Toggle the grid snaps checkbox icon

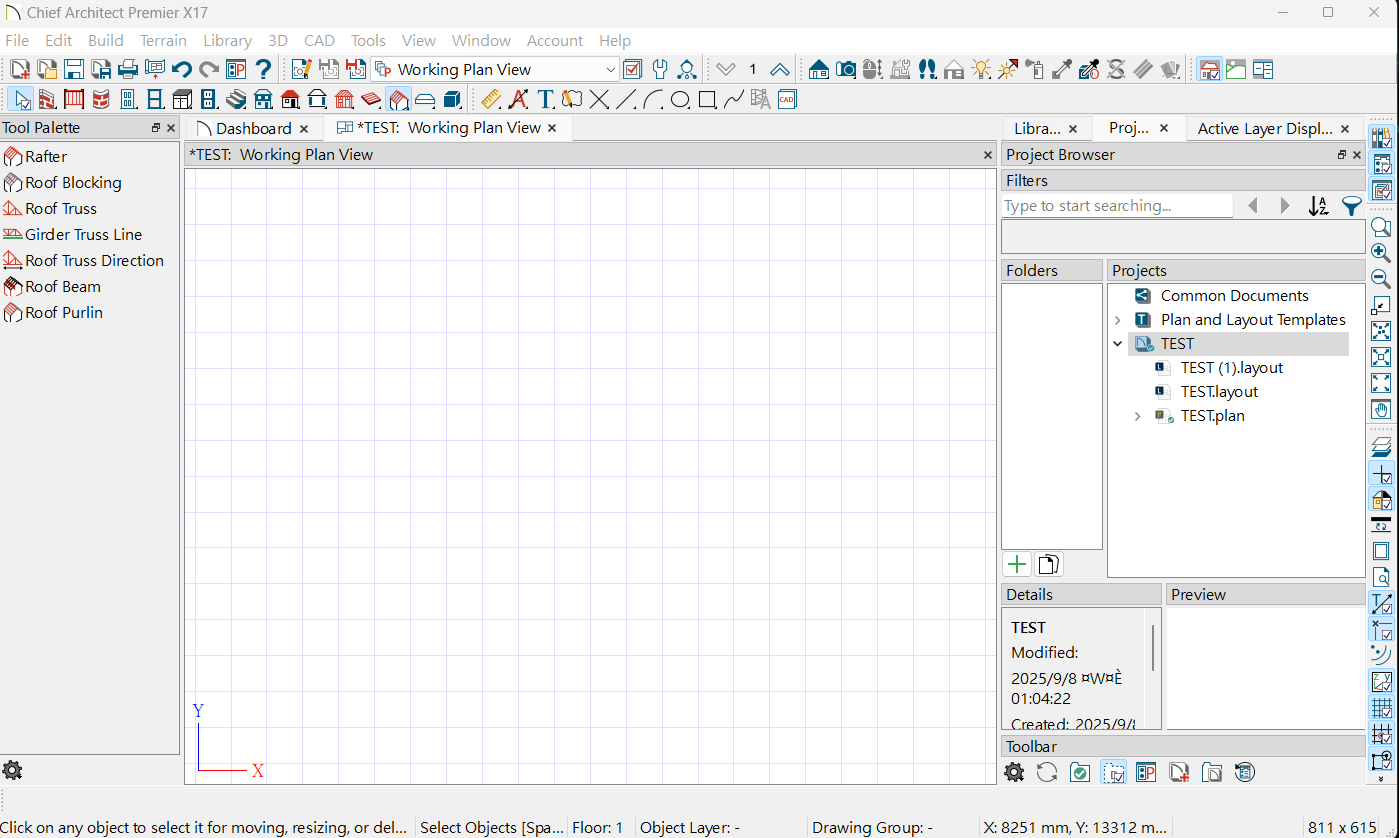tap(1381, 734)
